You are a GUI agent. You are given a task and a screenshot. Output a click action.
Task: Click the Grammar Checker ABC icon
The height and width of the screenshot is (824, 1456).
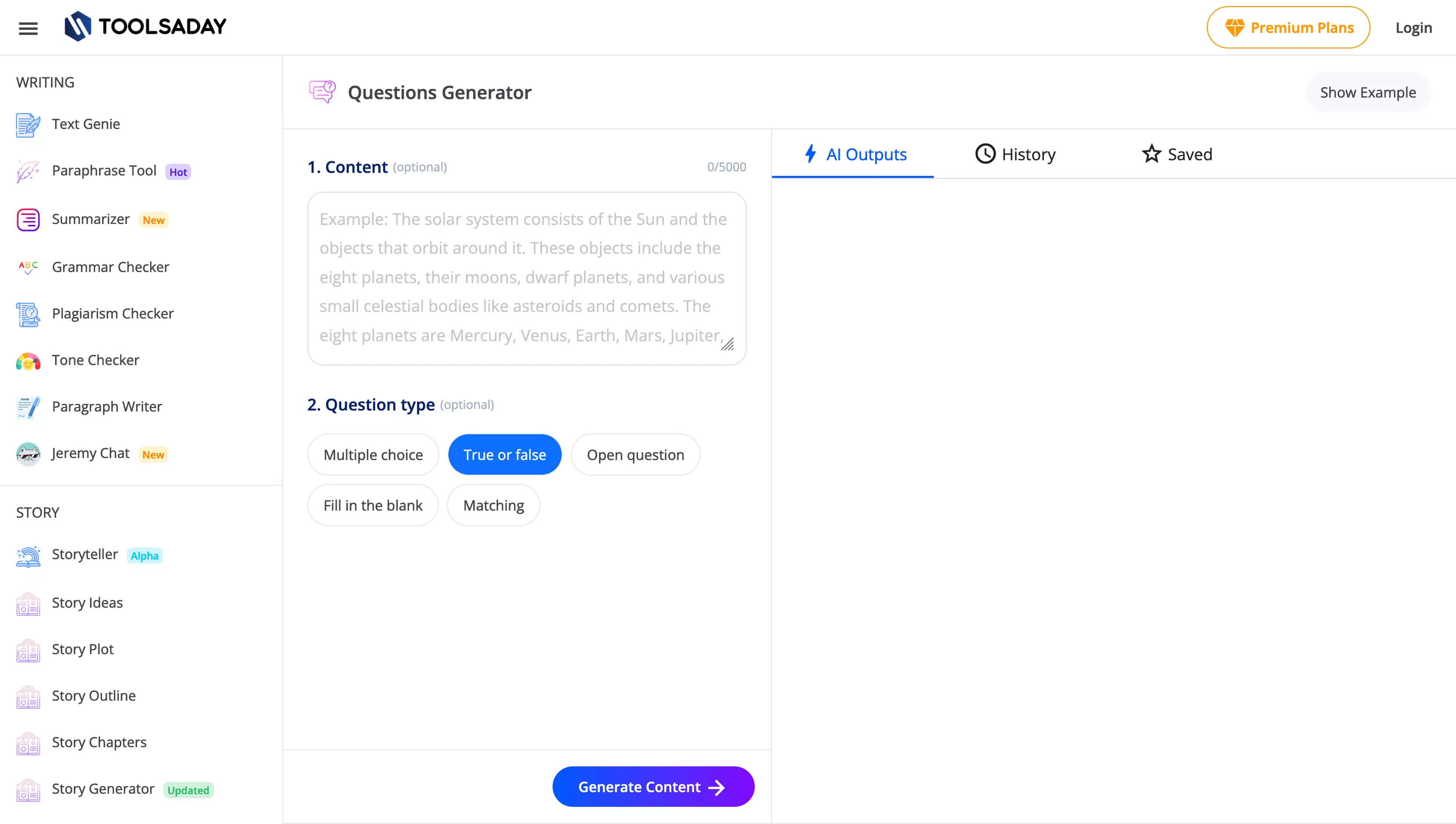pos(28,267)
